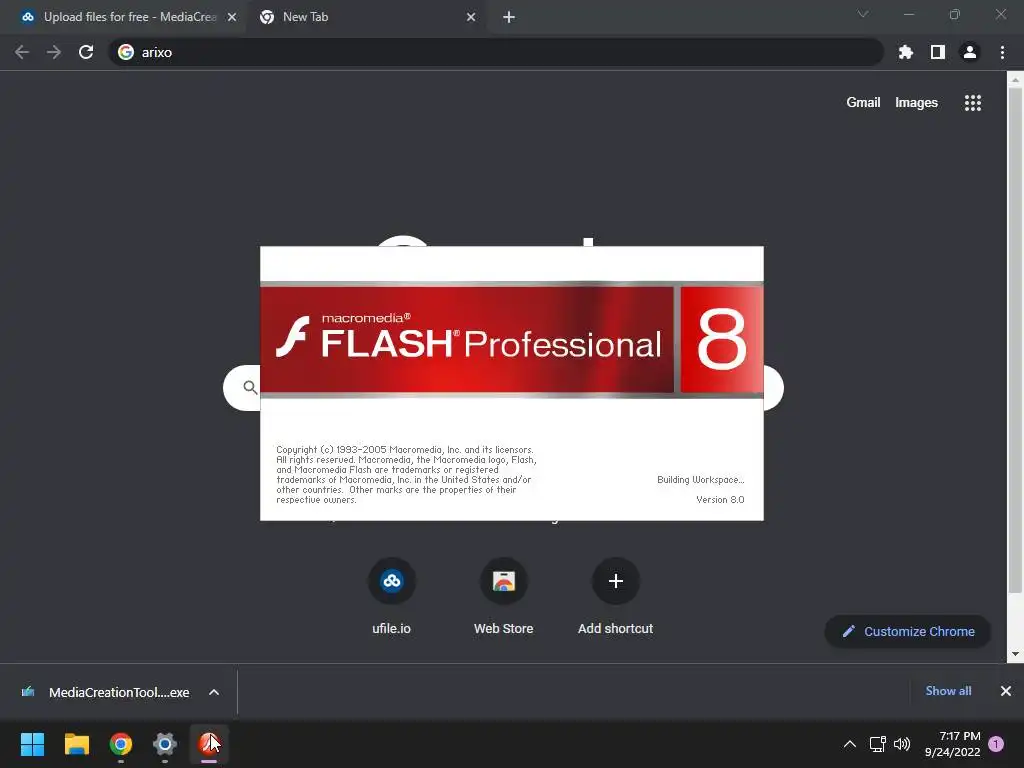The image size is (1024, 768).
Task: Click the Customize Chrome button
Action: click(908, 632)
